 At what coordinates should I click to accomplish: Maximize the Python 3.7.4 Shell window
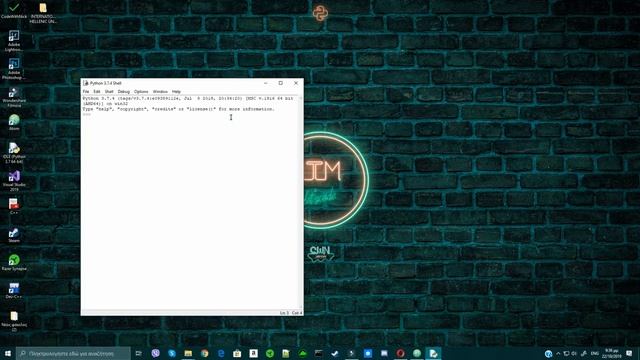tap(281, 83)
